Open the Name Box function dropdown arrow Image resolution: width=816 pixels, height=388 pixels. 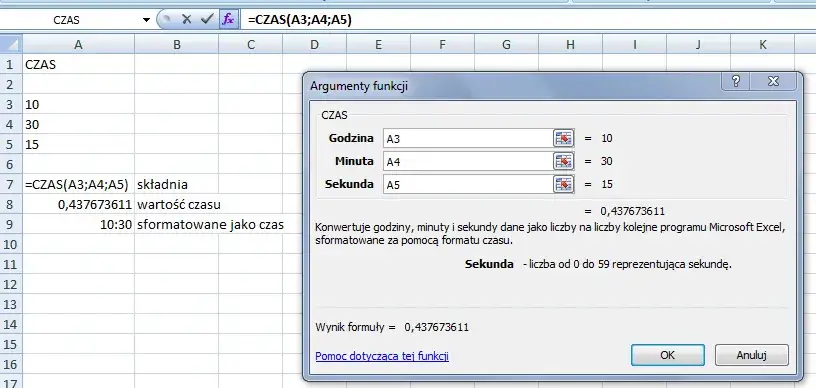(x=146, y=20)
